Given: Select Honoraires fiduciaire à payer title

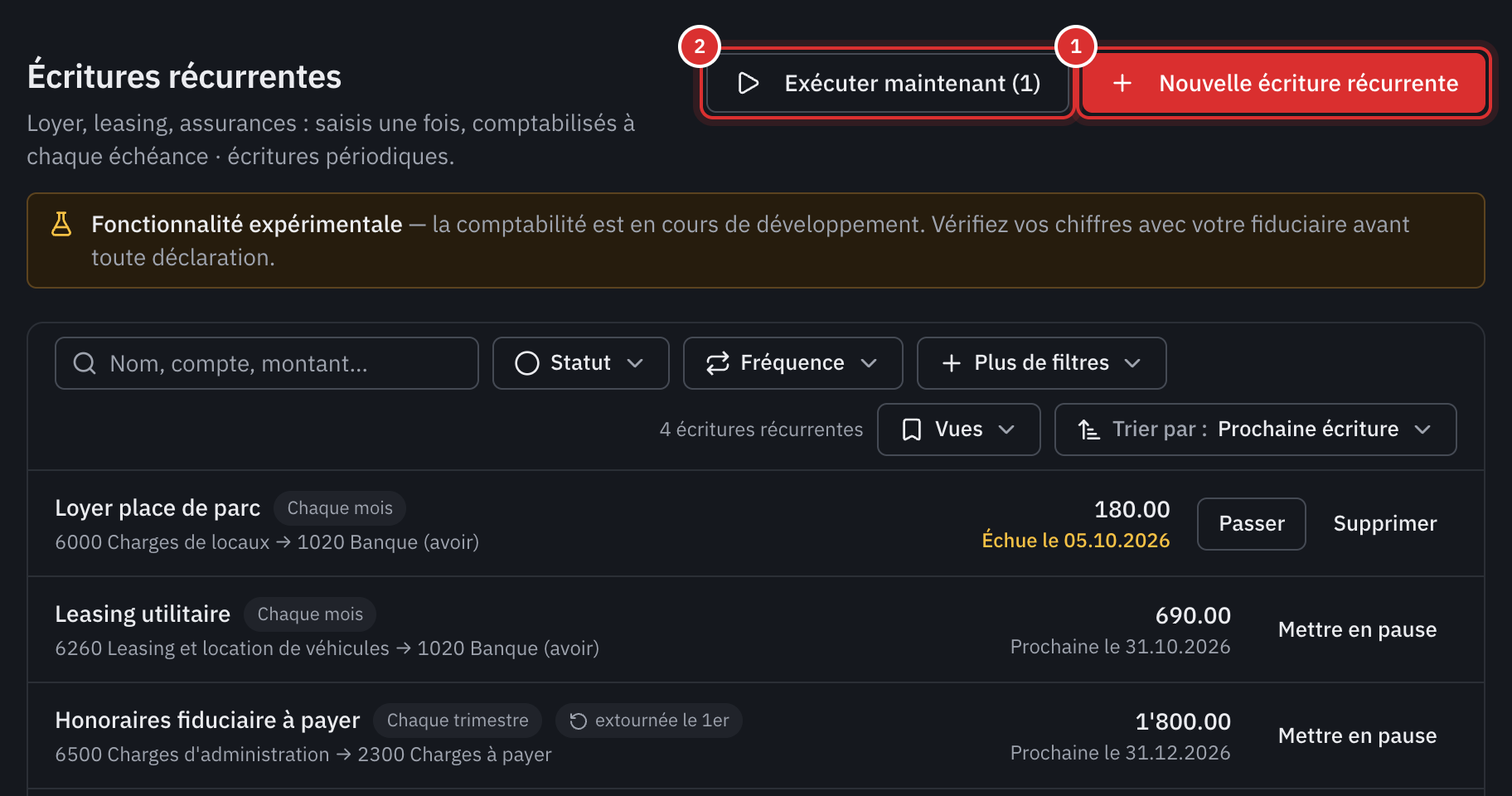Looking at the screenshot, I should coord(208,721).
